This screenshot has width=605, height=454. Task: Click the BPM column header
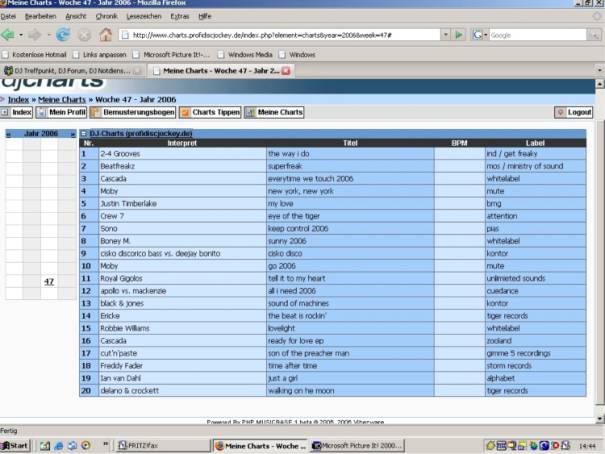(x=460, y=143)
